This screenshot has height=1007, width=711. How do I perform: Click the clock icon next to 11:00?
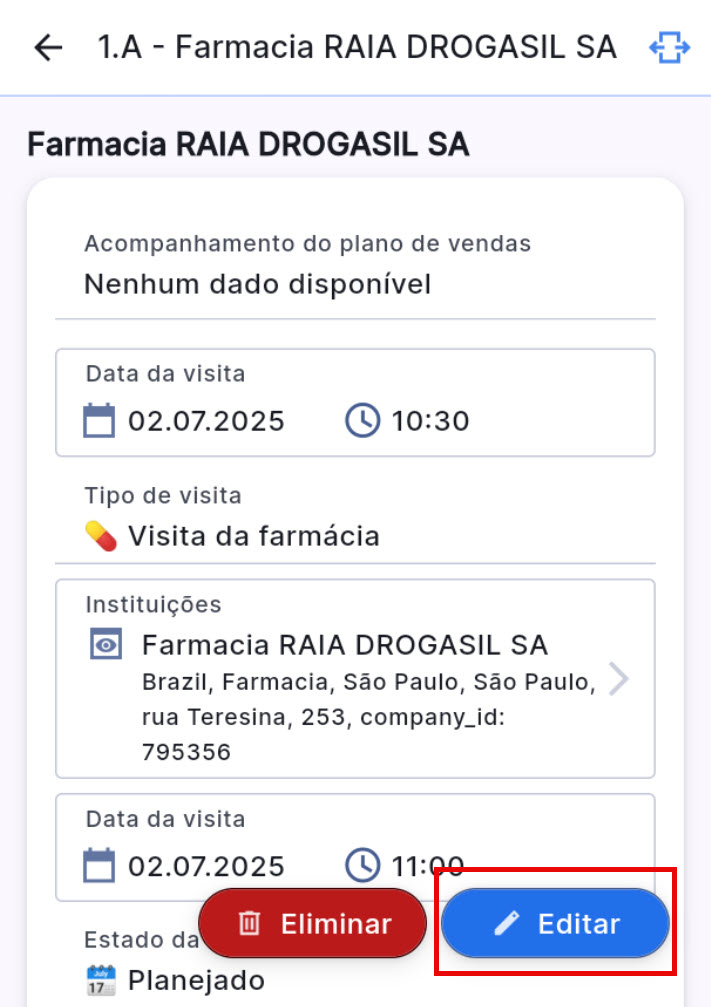[x=362, y=865]
